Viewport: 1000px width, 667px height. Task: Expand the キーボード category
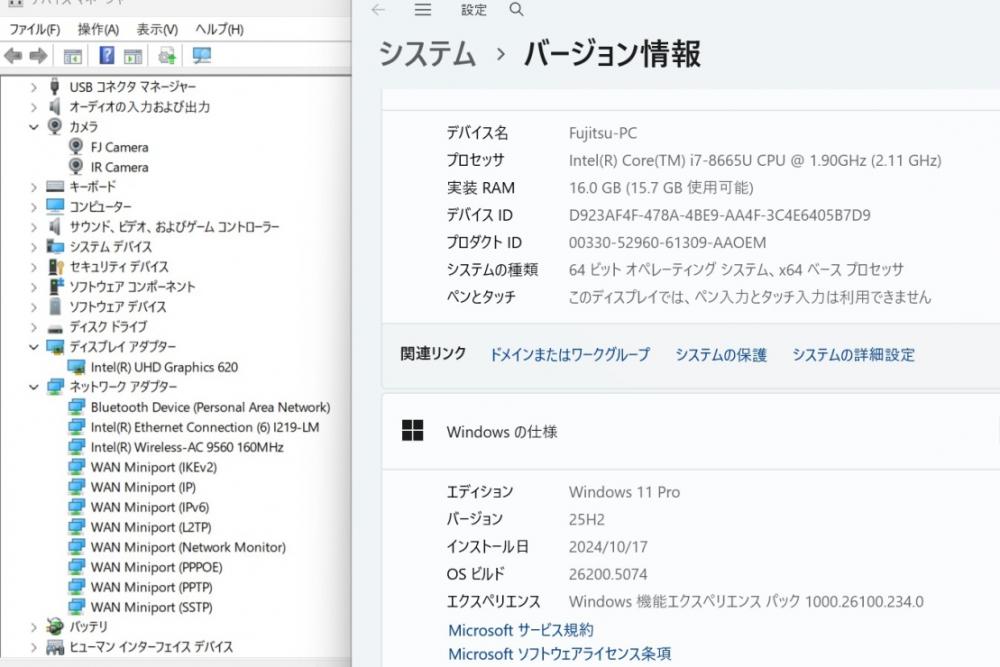pos(34,187)
